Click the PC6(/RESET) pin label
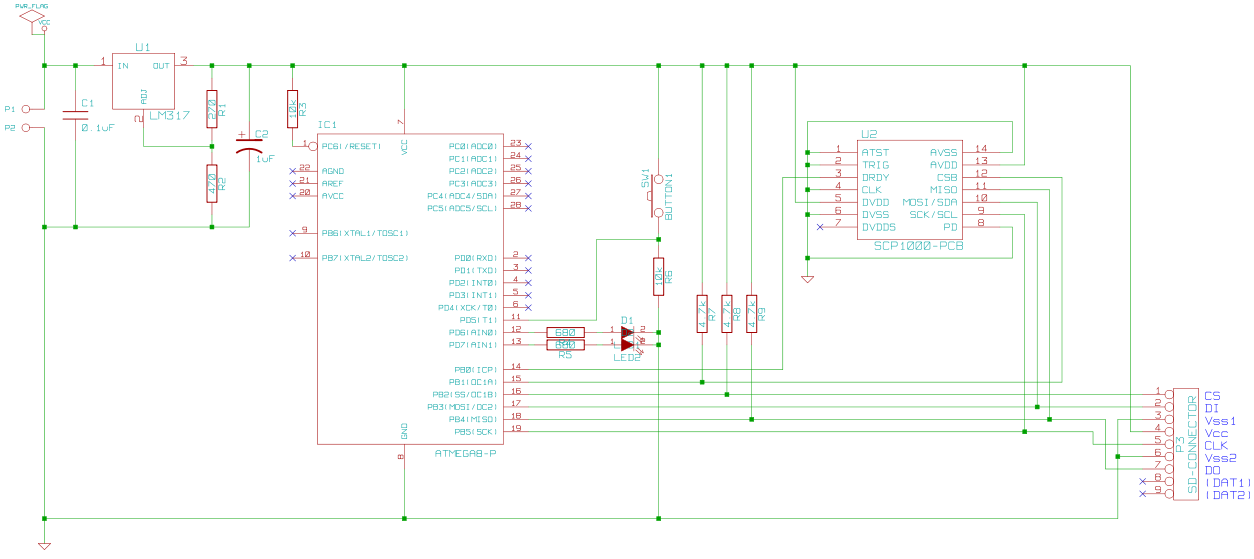 click(x=350, y=146)
